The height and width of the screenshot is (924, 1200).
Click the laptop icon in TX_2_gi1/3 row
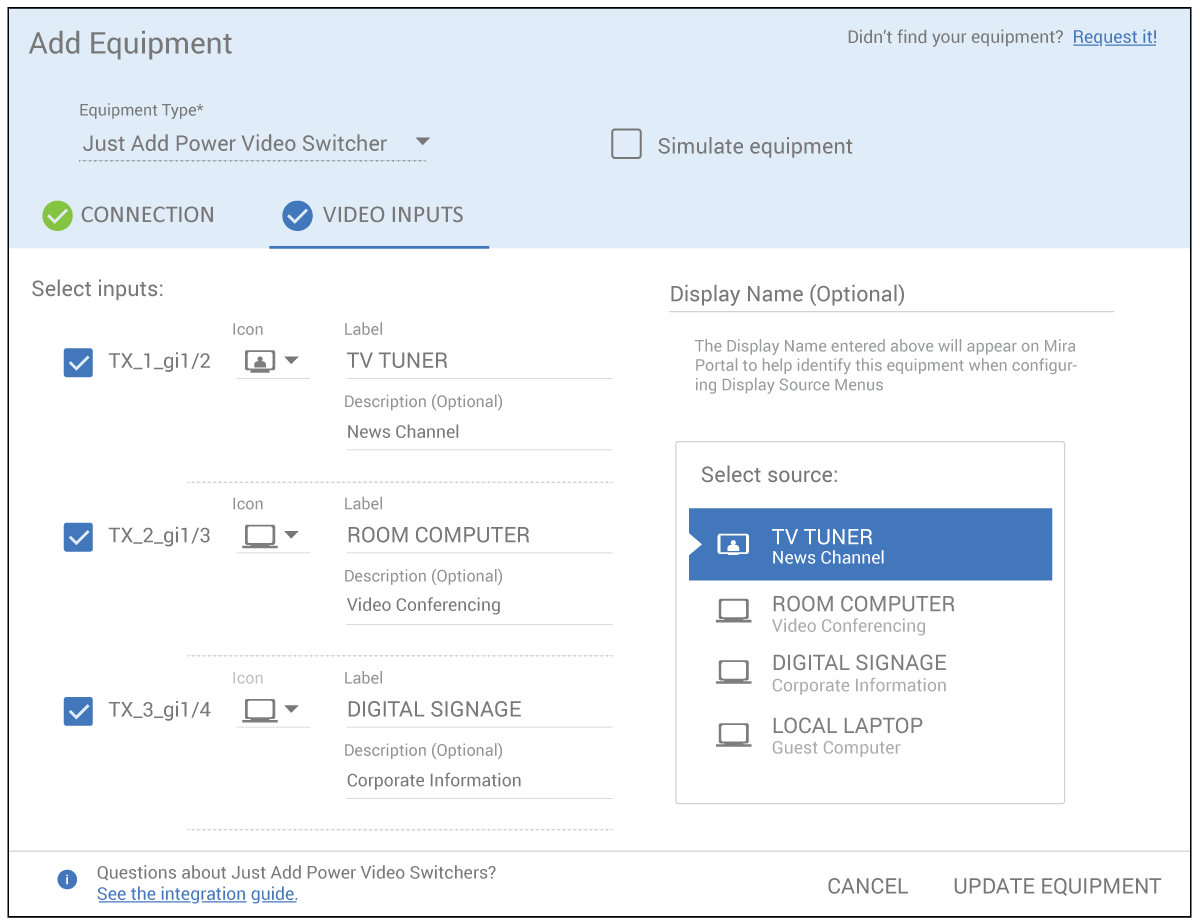[260, 536]
